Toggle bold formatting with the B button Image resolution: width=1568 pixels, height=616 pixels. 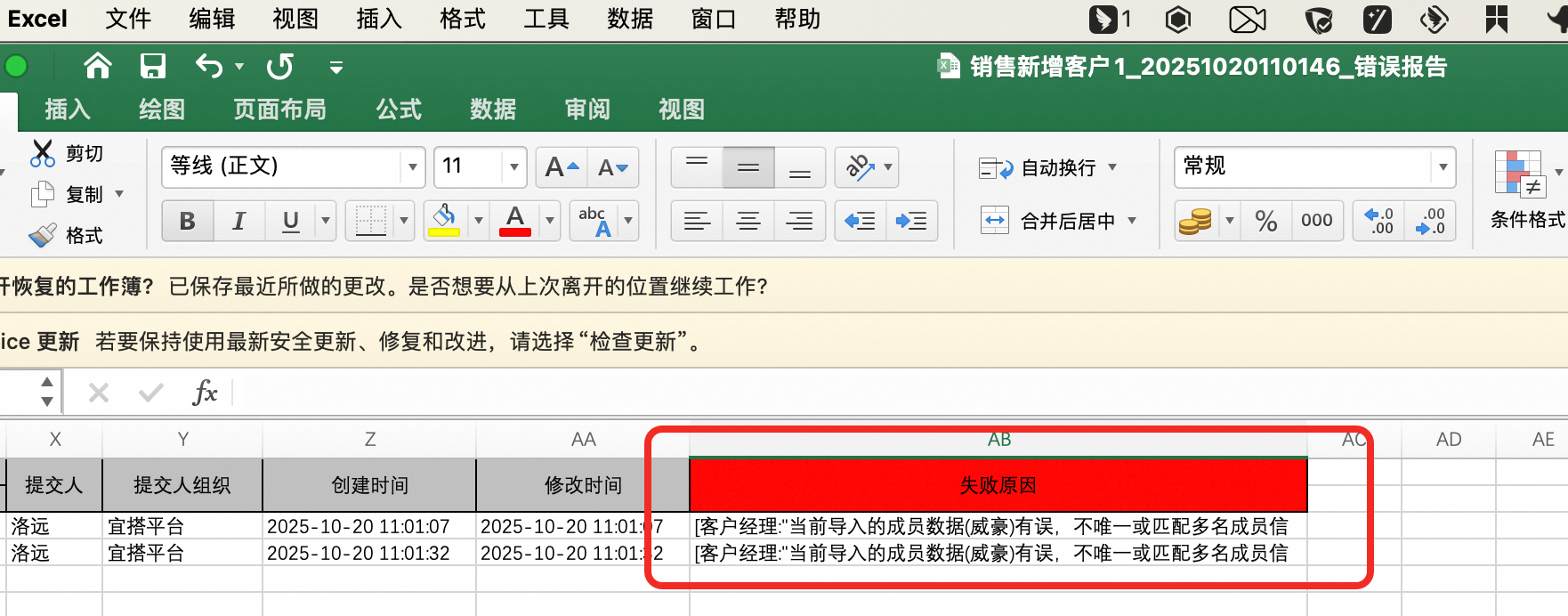(x=187, y=221)
